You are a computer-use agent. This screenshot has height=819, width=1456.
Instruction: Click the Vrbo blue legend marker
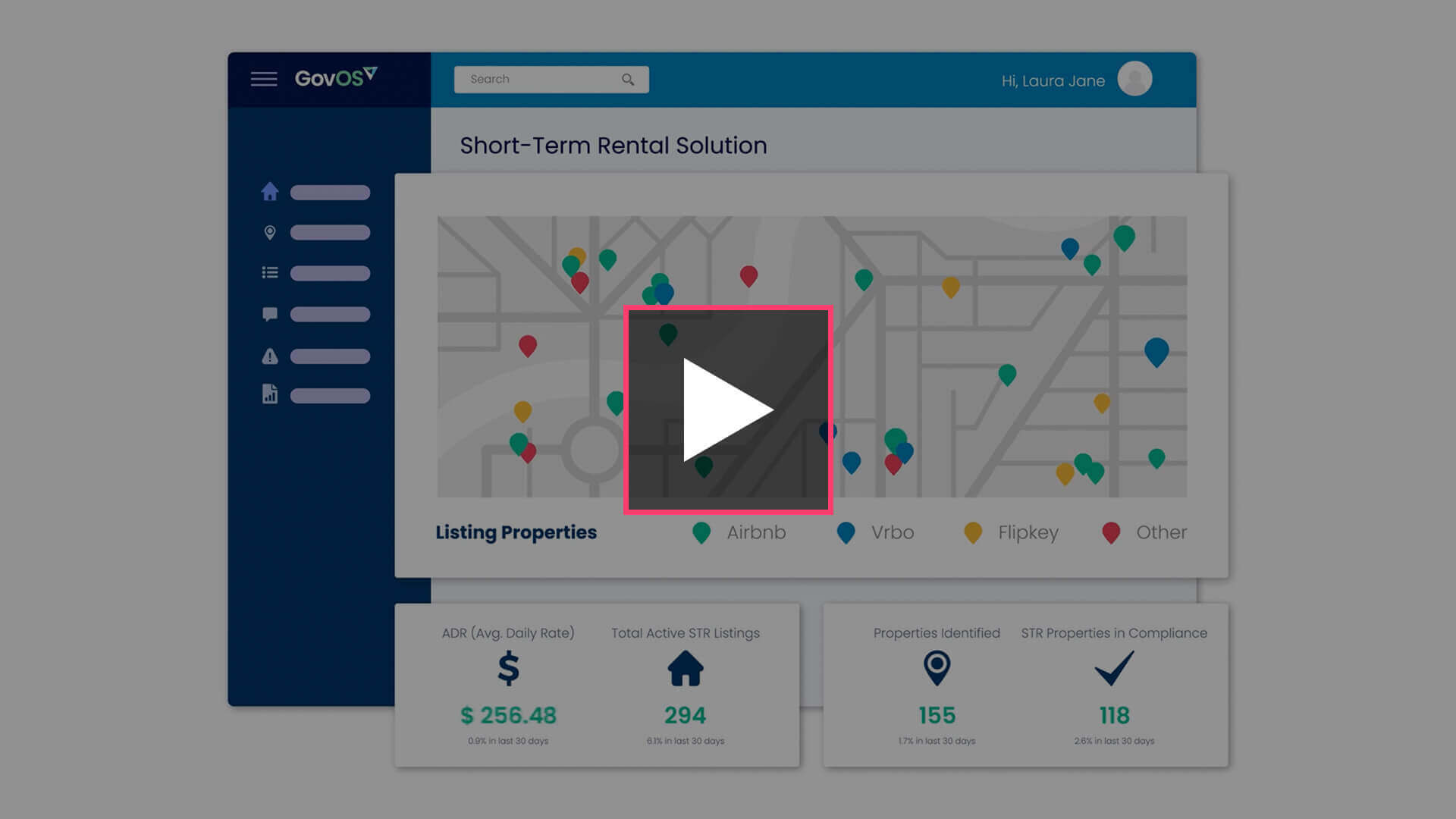click(x=846, y=533)
